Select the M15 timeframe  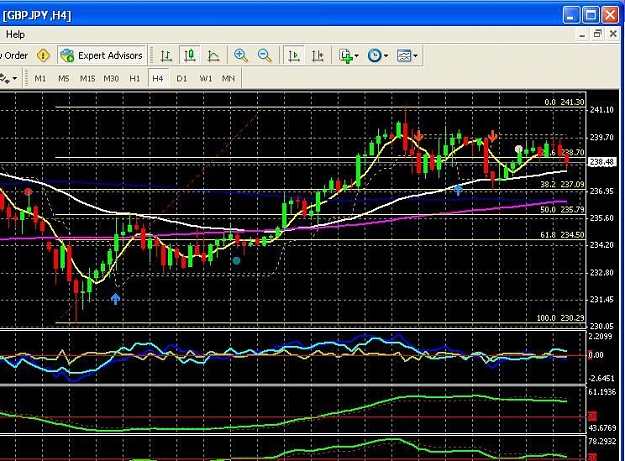point(87,78)
